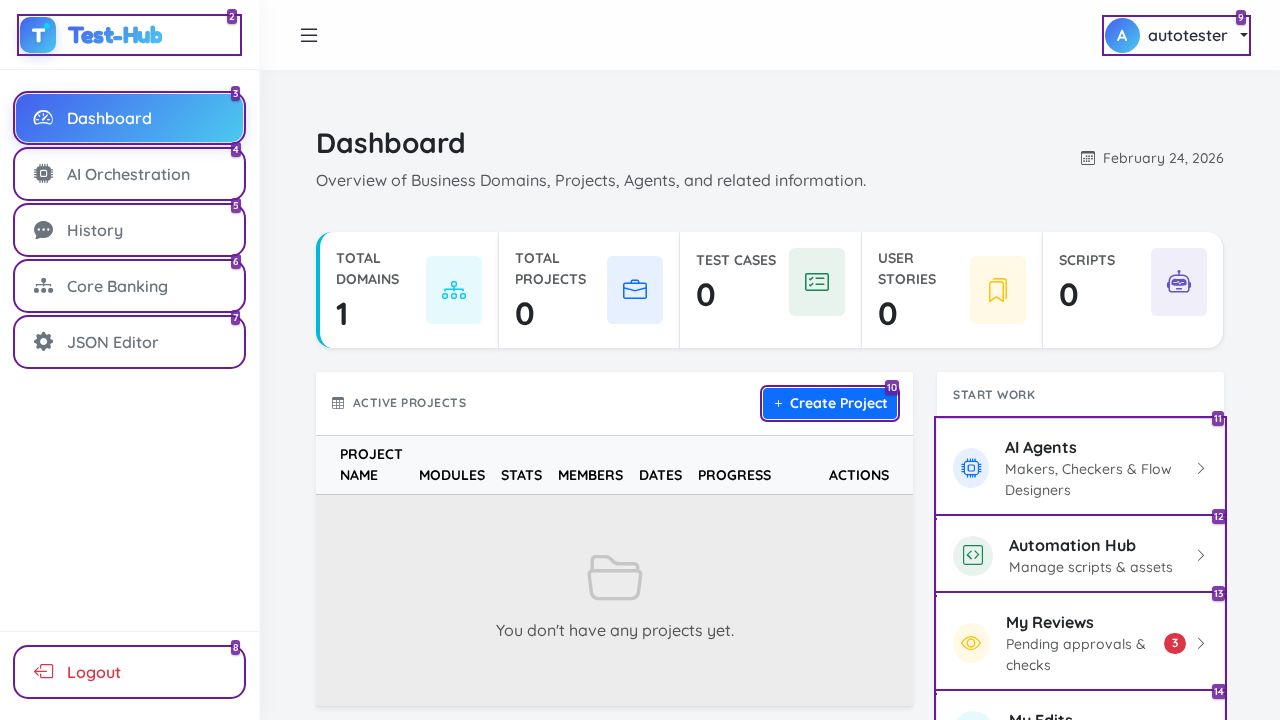Open AI Orchestration in the sidebar
Image resolution: width=1280 pixels, height=720 pixels.
point(129,174)
